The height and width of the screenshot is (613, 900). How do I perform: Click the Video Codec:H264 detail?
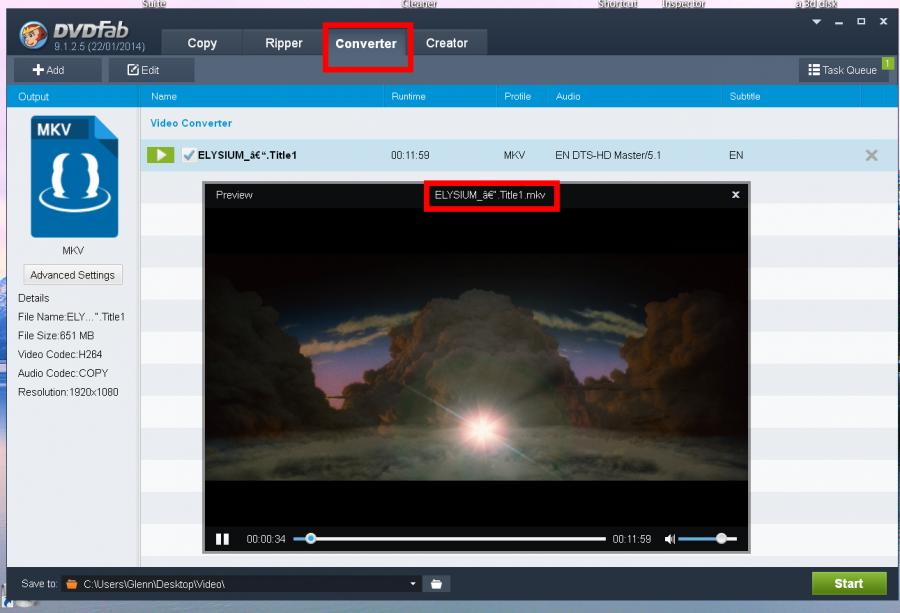click(x=60, y=354)
